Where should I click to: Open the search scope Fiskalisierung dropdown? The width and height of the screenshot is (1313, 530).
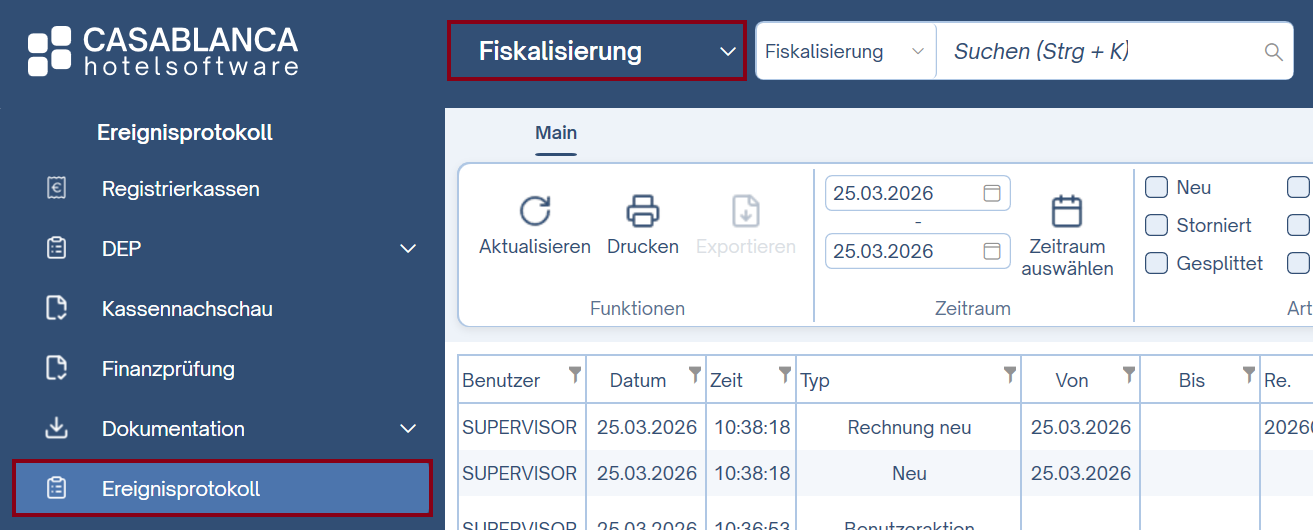(845, 51)
